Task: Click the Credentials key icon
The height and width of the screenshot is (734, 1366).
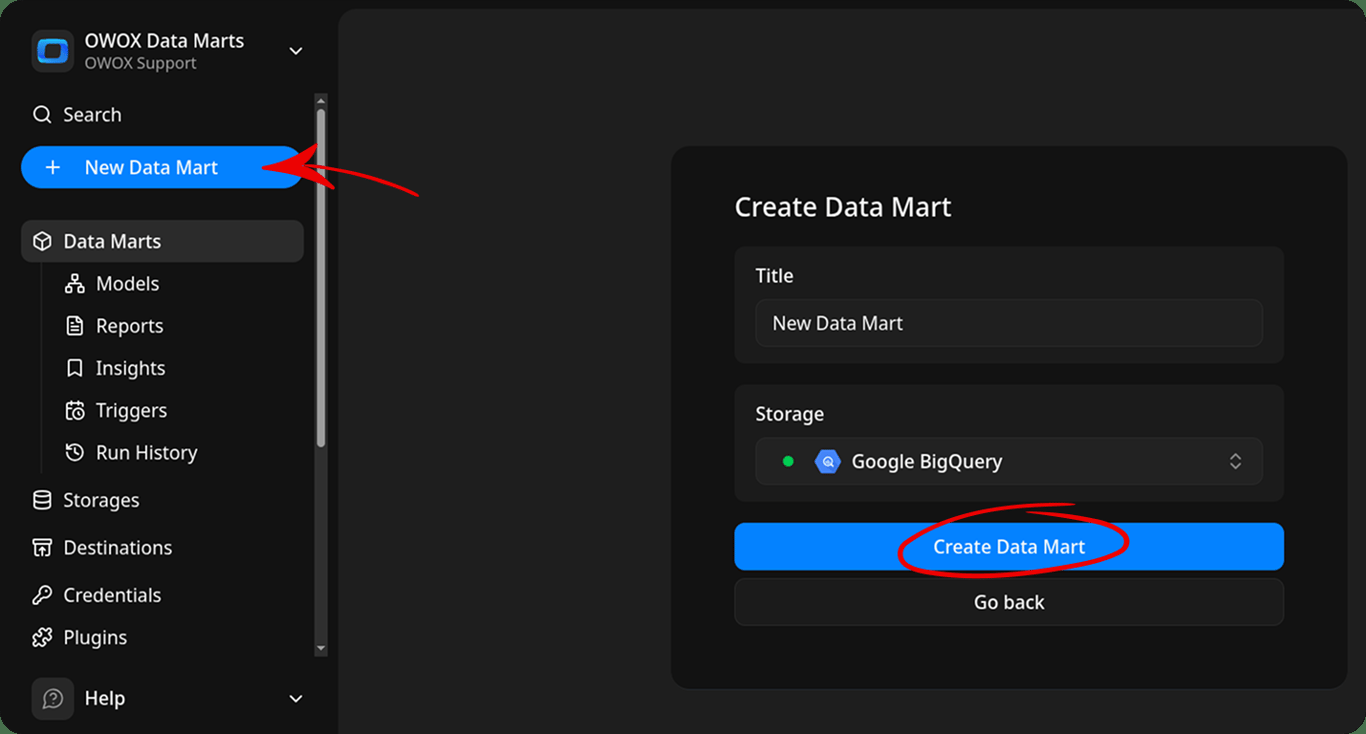Action: tap(42, 595)
